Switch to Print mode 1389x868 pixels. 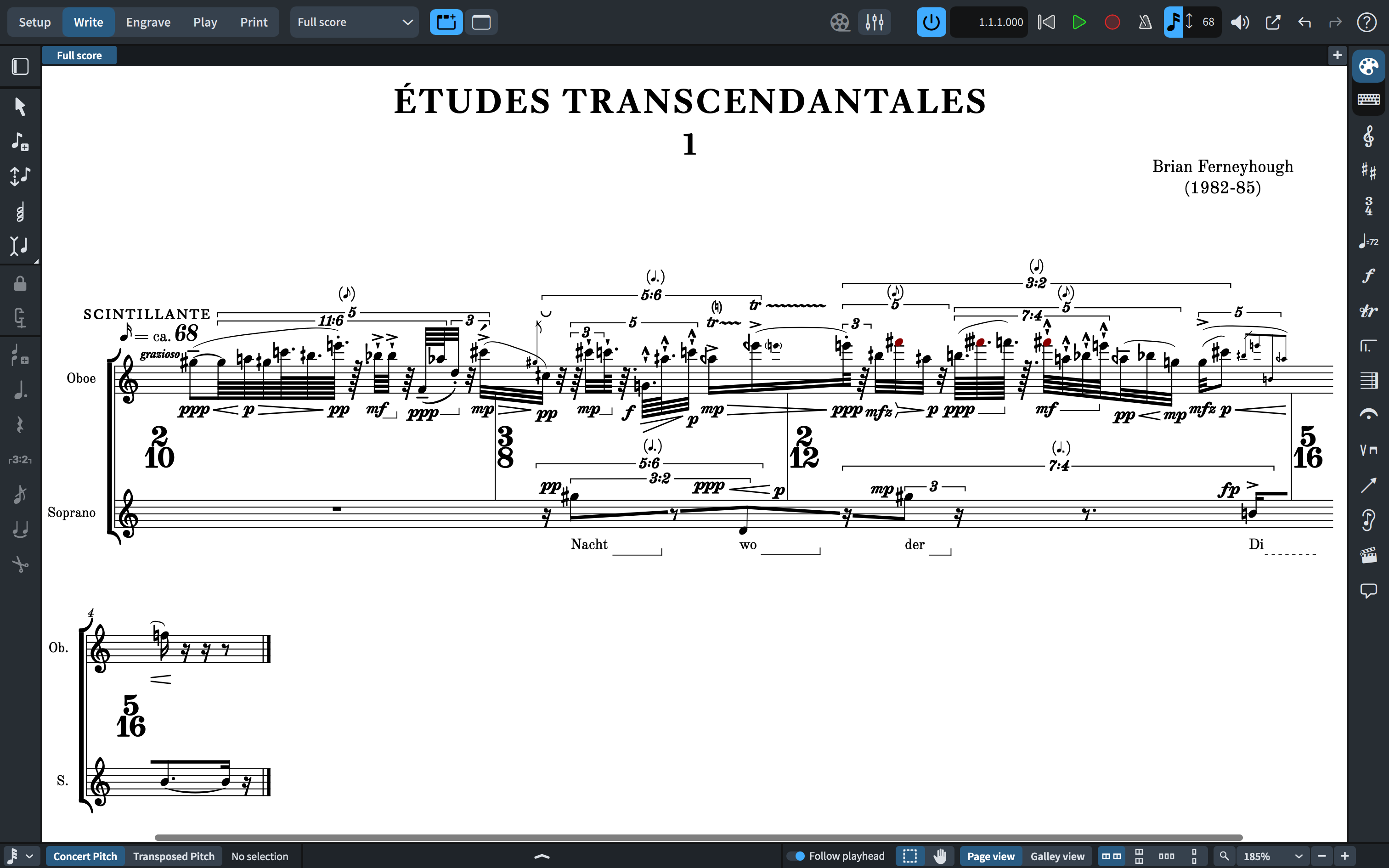coord(254,23)
